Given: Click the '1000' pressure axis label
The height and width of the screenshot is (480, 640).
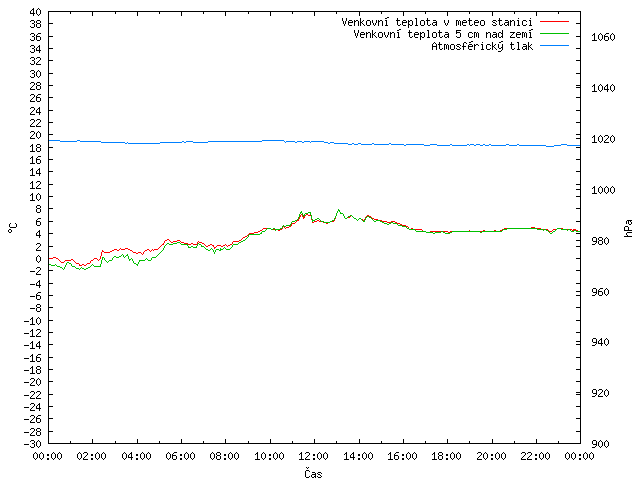Looking at the screenshot, I should tap(603, 190).
